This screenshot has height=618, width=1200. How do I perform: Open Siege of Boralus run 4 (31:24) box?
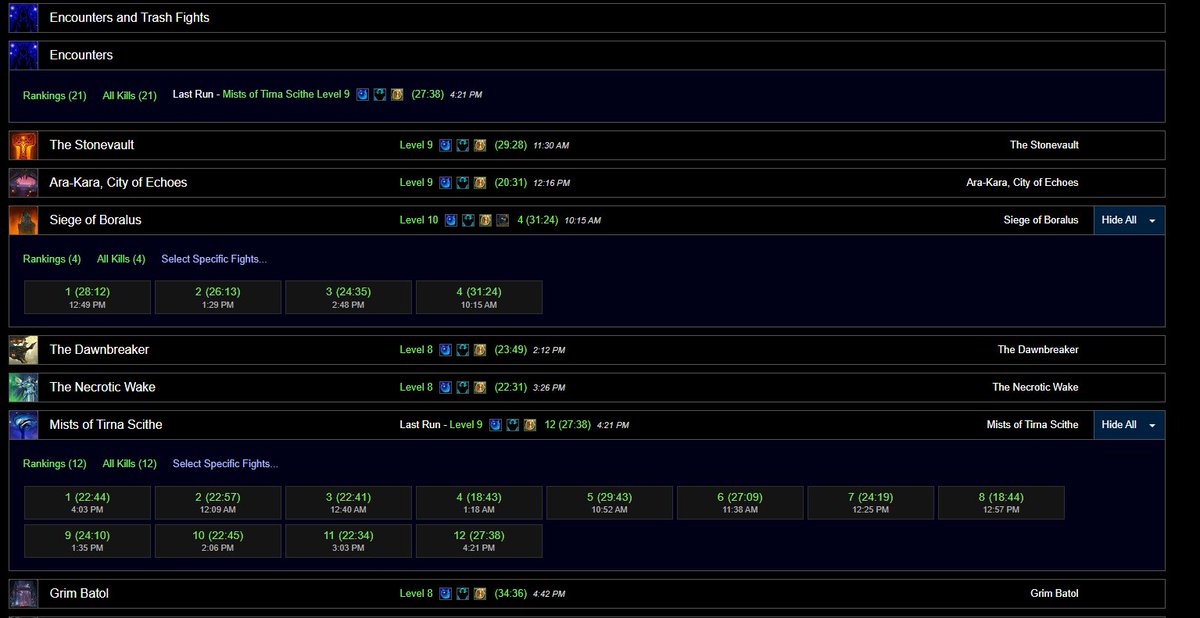click(x=479, y=297)
